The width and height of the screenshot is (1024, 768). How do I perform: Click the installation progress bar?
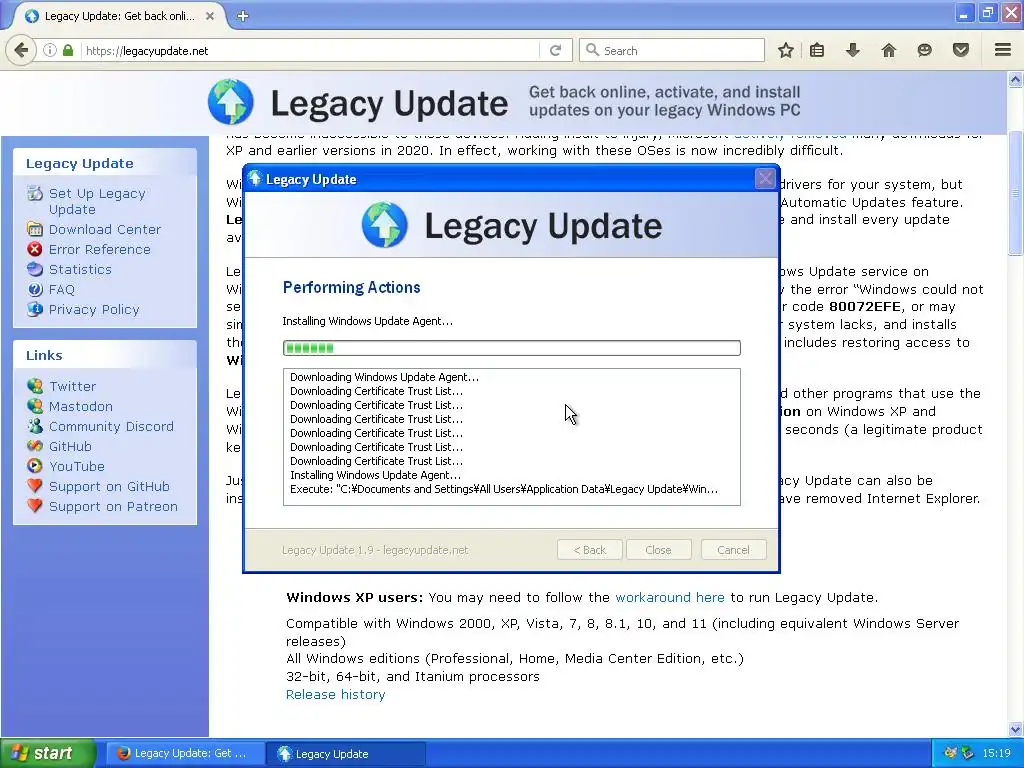click(x=511, y=347)
